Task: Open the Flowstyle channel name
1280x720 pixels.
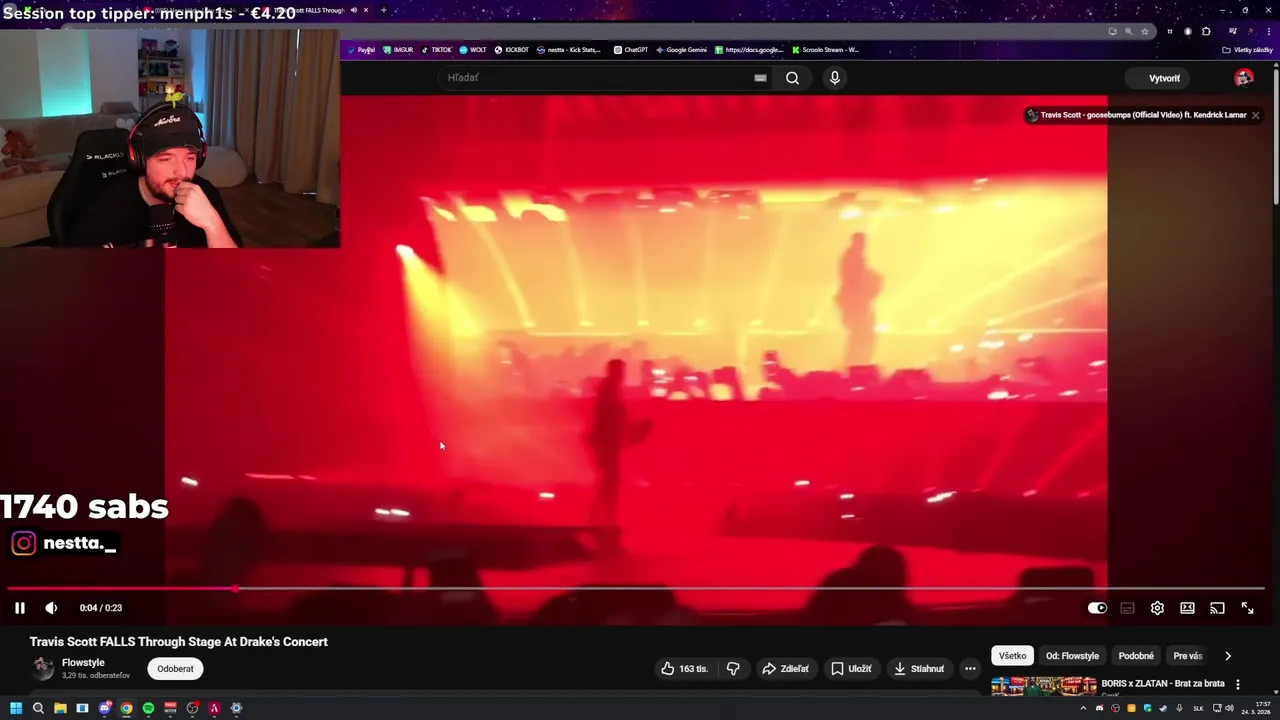Action: tap(83, 663)
